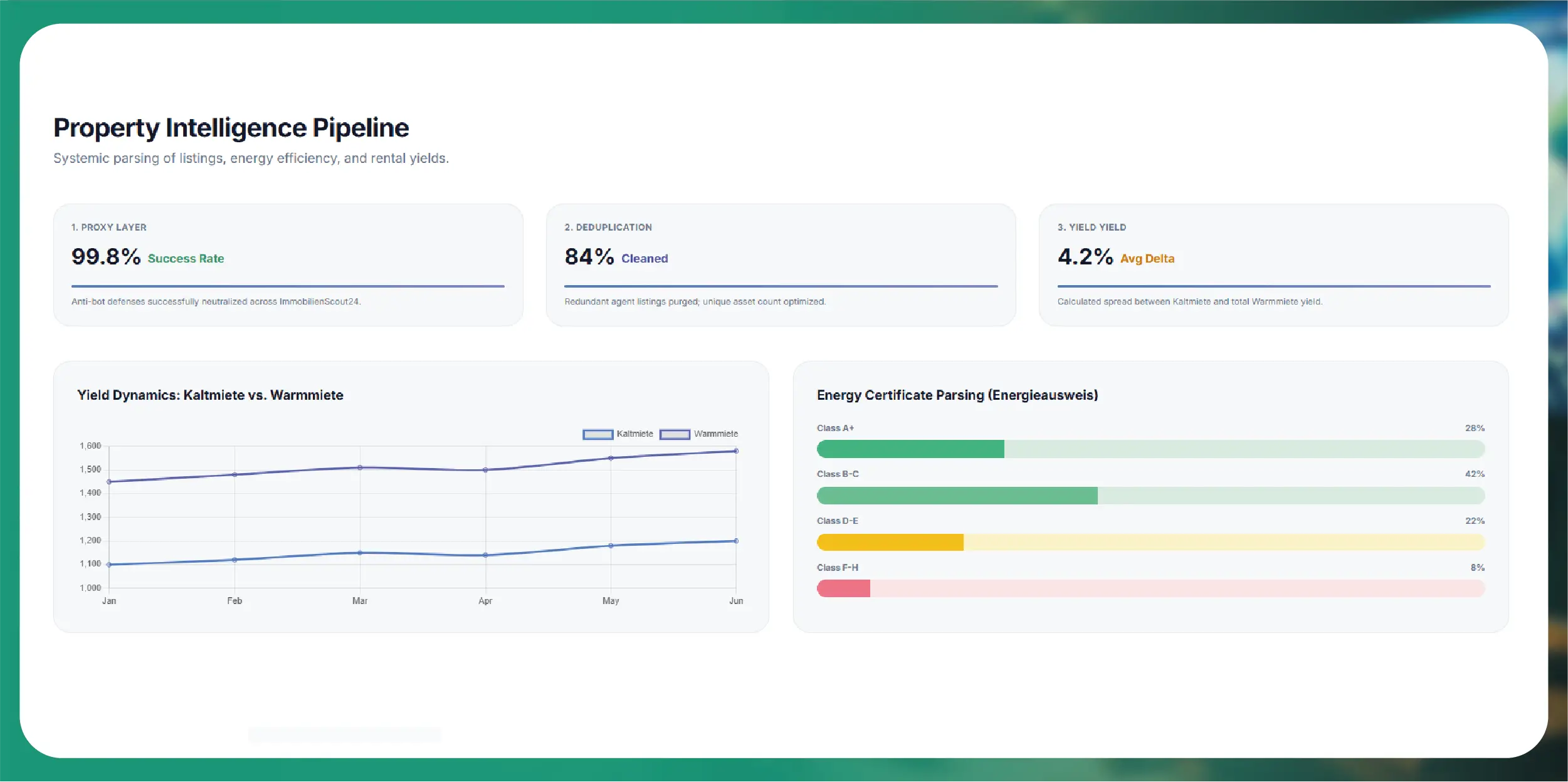
Task: Click the Success Rate label
Action: point(186,259)
